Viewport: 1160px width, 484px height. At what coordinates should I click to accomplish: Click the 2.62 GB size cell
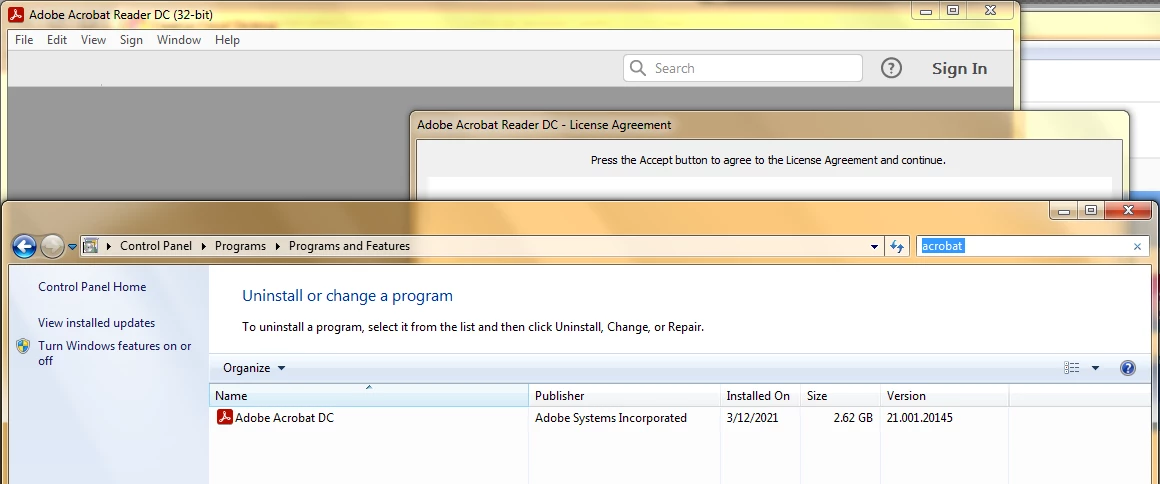(x=853, y=418)
